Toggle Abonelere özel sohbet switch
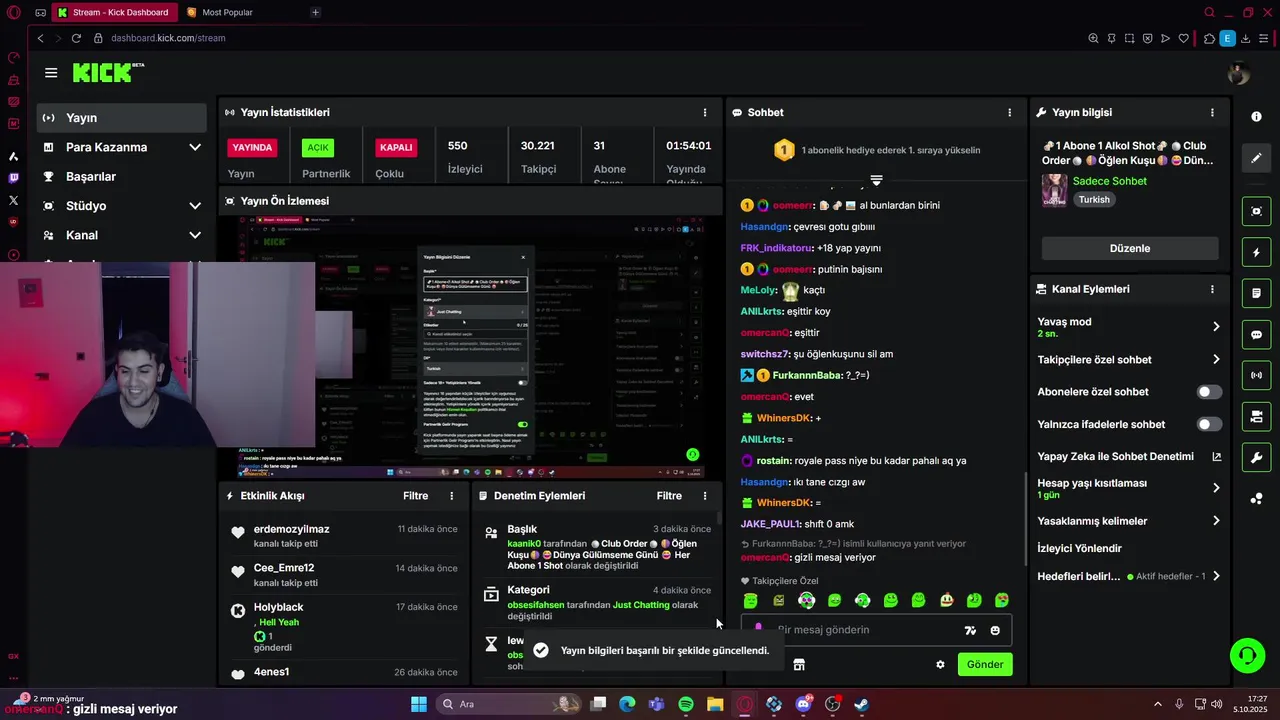Screen dimensions: 1280x720 pyautogui.click(x=1209, y=392)
